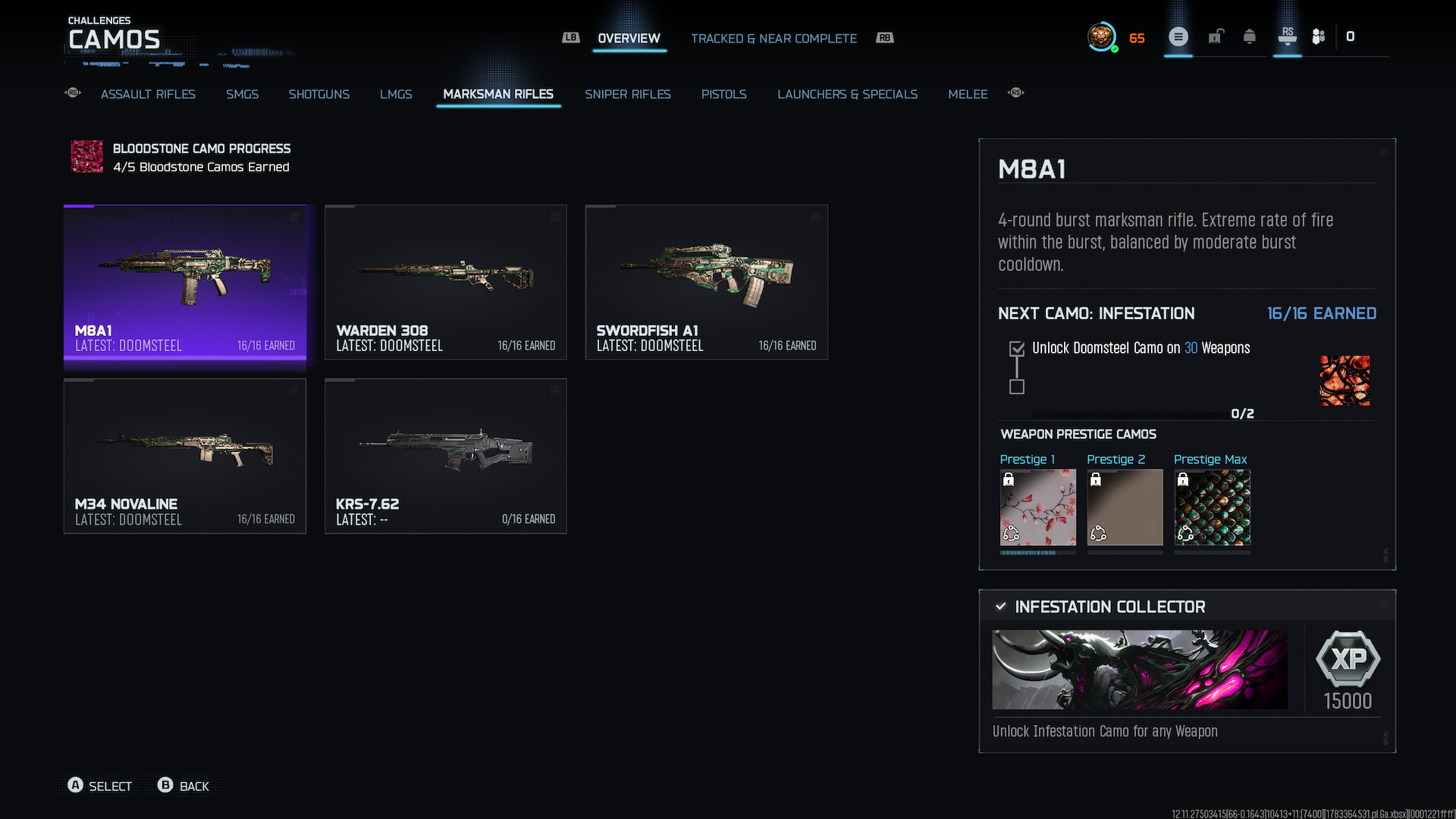Image resolution: width=1456 pixels, height=819 pixels.
Task: Click the Prestige 1 progress bar
Action: [x=1037, y=553]
